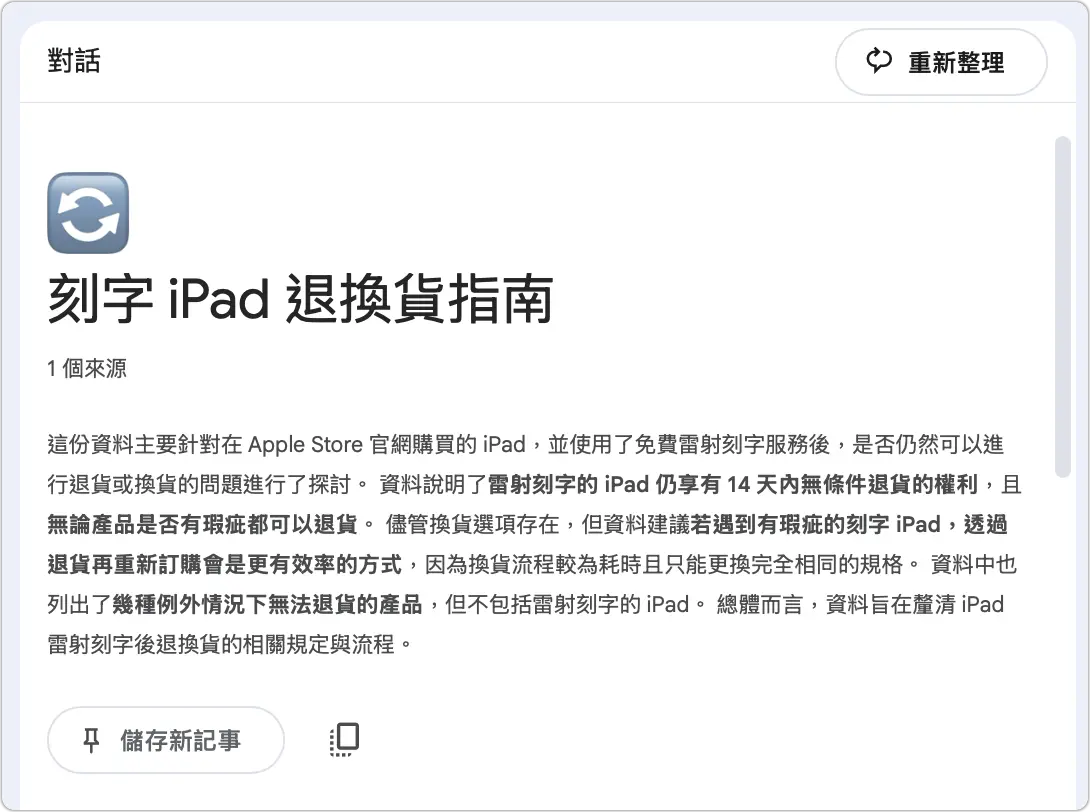Open the 1 個來源 source count
Screen dimensions: 1090x812
[87, 368]
